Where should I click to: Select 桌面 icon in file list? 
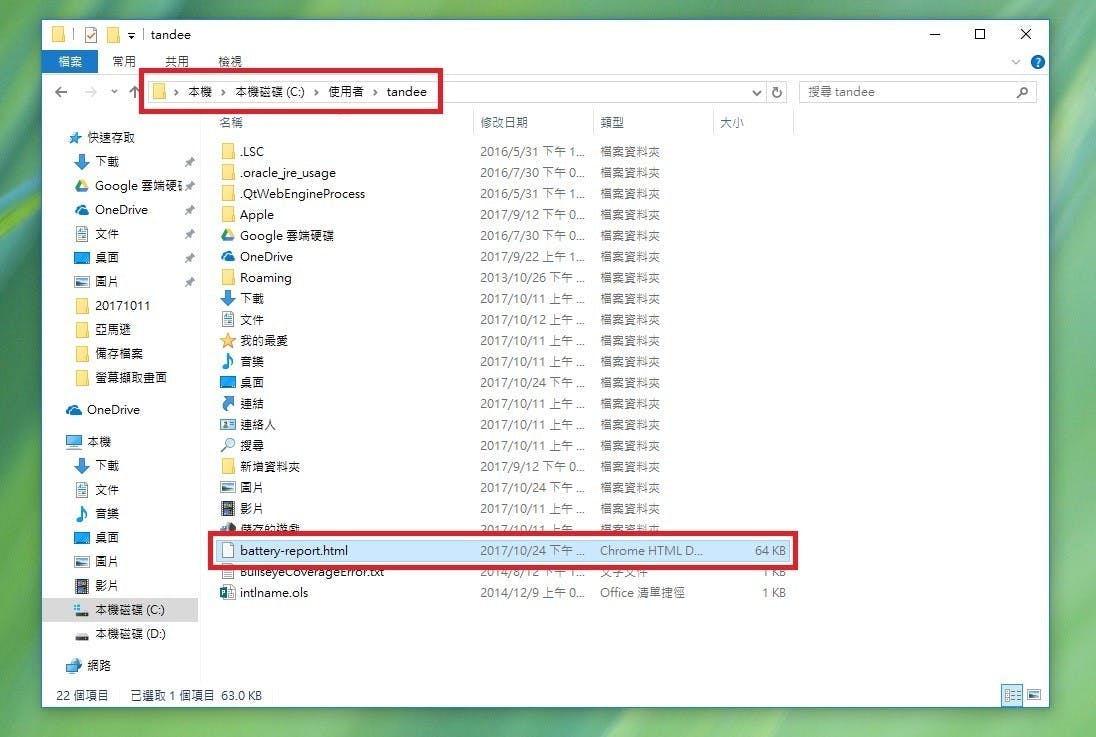point(228,382)
